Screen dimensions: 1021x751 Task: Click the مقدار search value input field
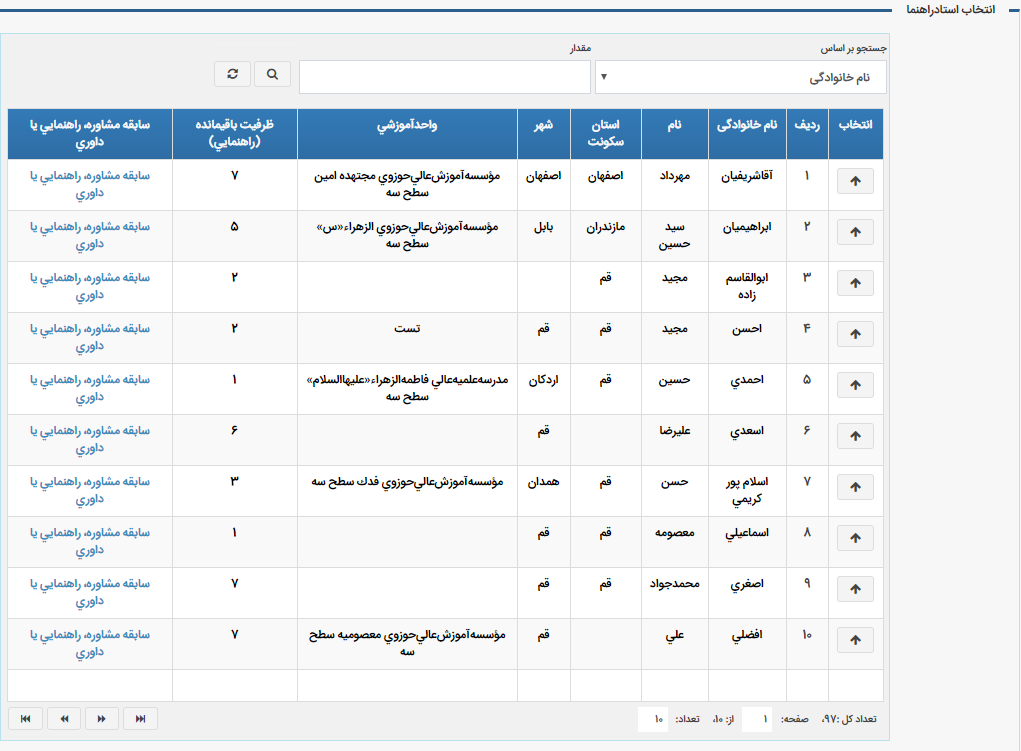(445, 77)
